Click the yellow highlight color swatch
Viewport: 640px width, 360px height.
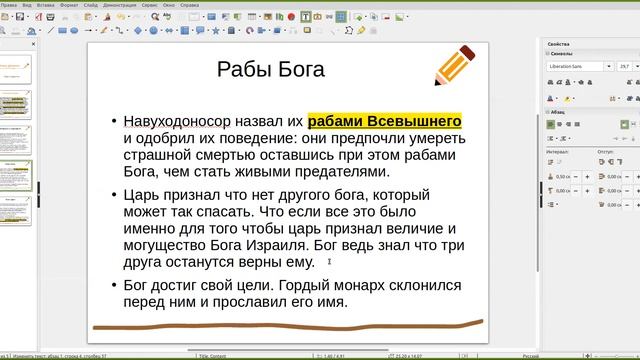click(x=567, y=99)
